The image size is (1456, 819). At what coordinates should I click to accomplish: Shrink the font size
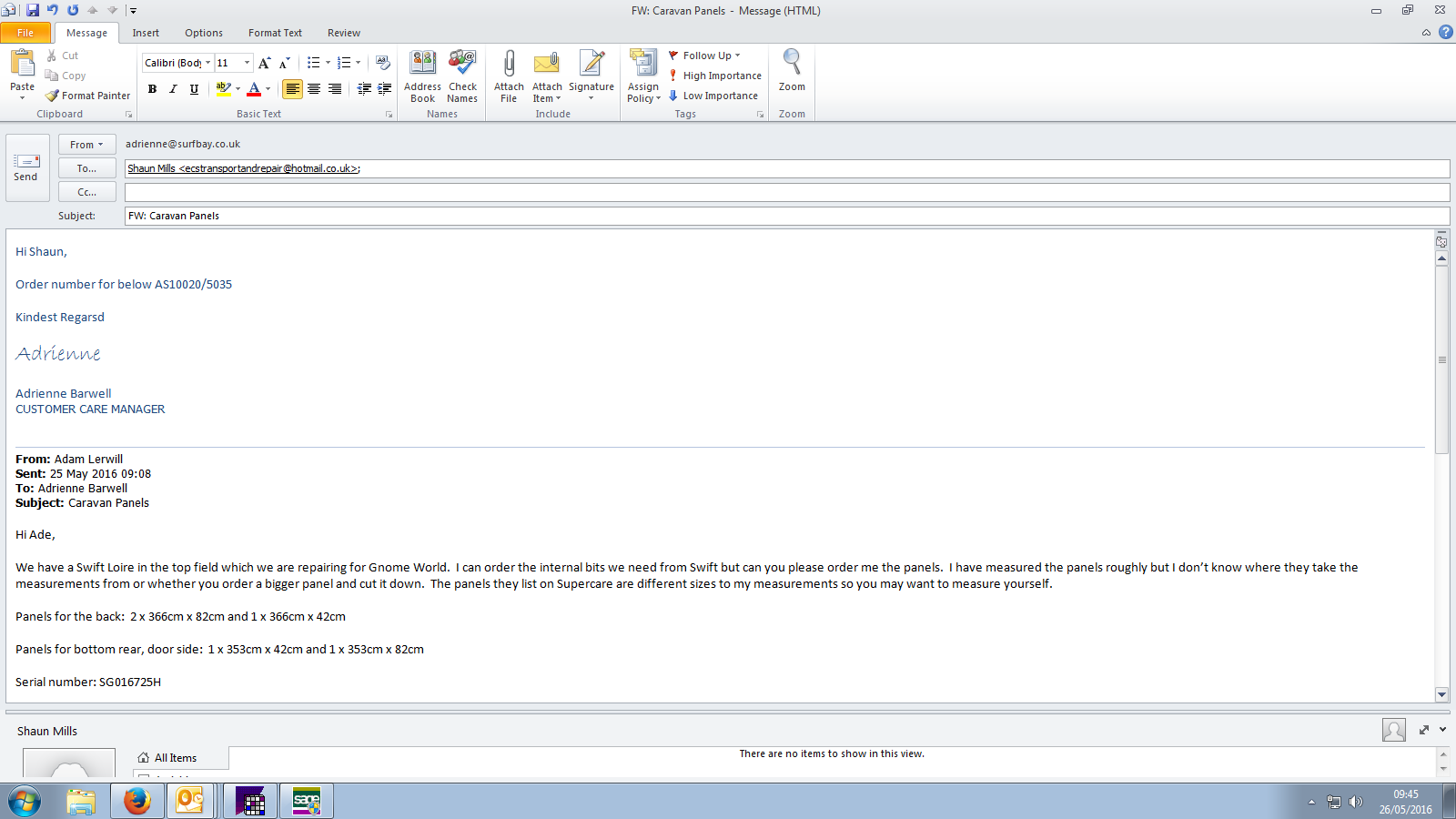285,63
